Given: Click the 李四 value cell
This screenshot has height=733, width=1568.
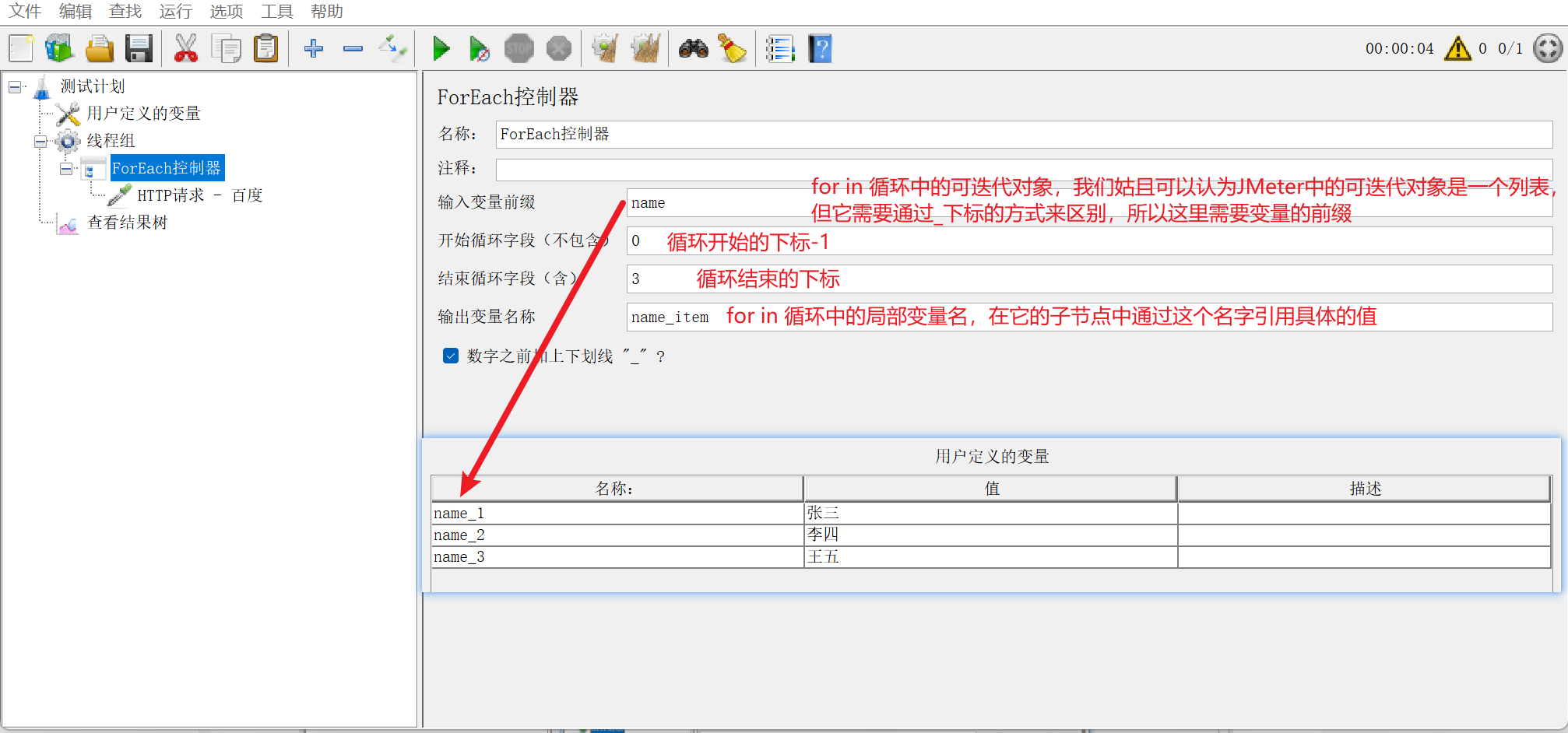Looking at the screenshot, I should (991, 535).
